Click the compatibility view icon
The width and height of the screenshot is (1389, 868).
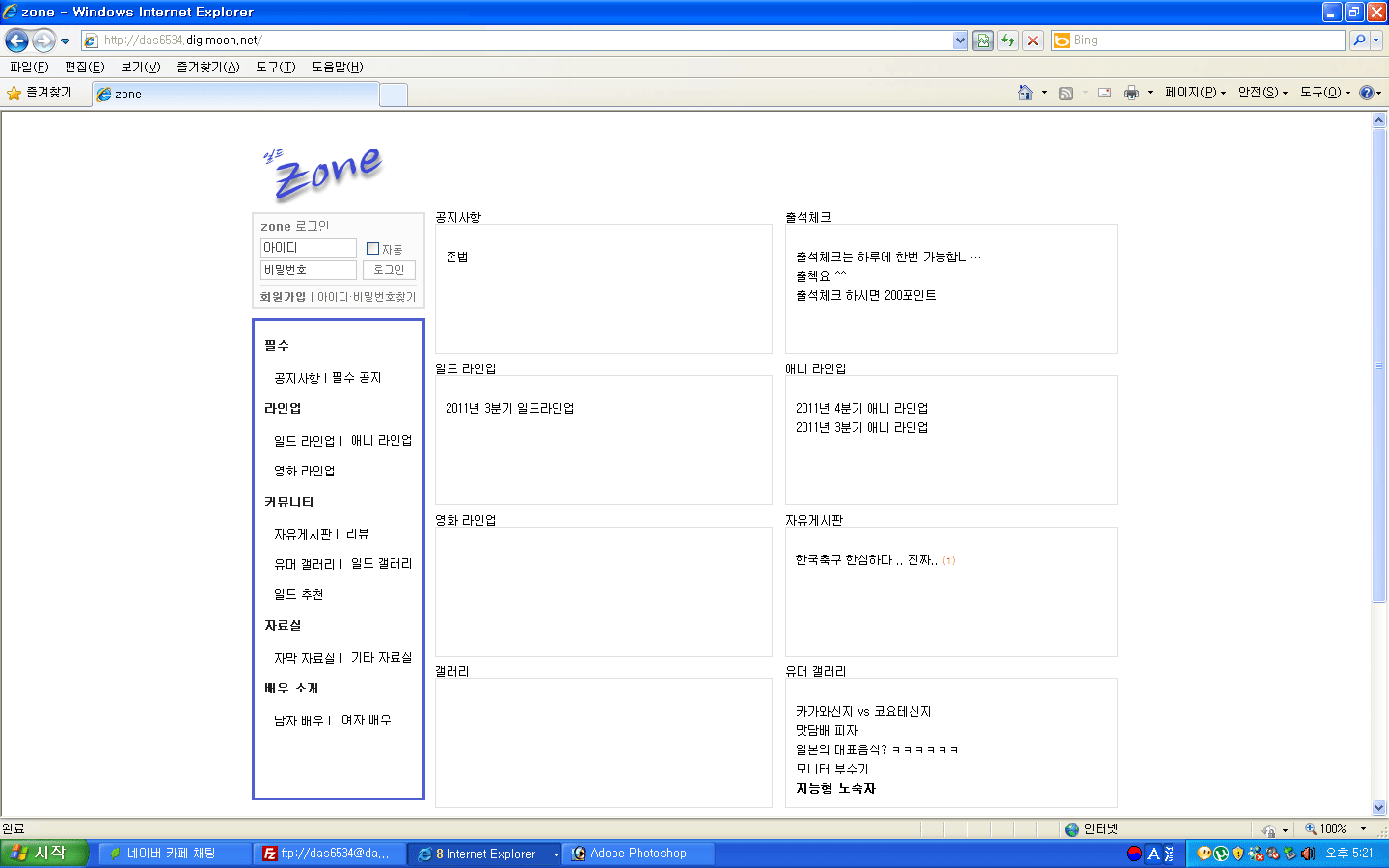(983, 41)
